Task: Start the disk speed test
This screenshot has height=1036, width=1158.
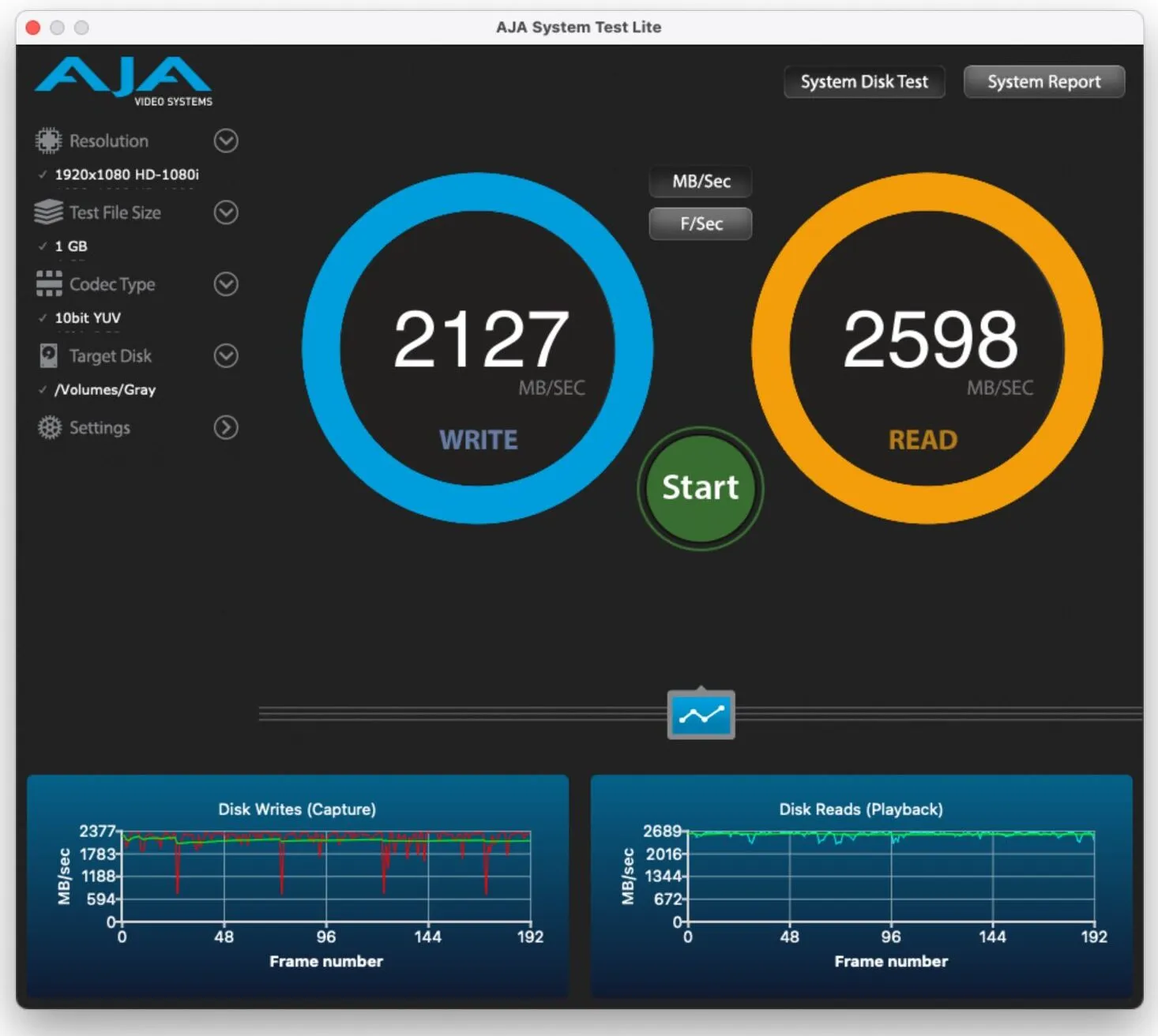Action: point(701,488)
